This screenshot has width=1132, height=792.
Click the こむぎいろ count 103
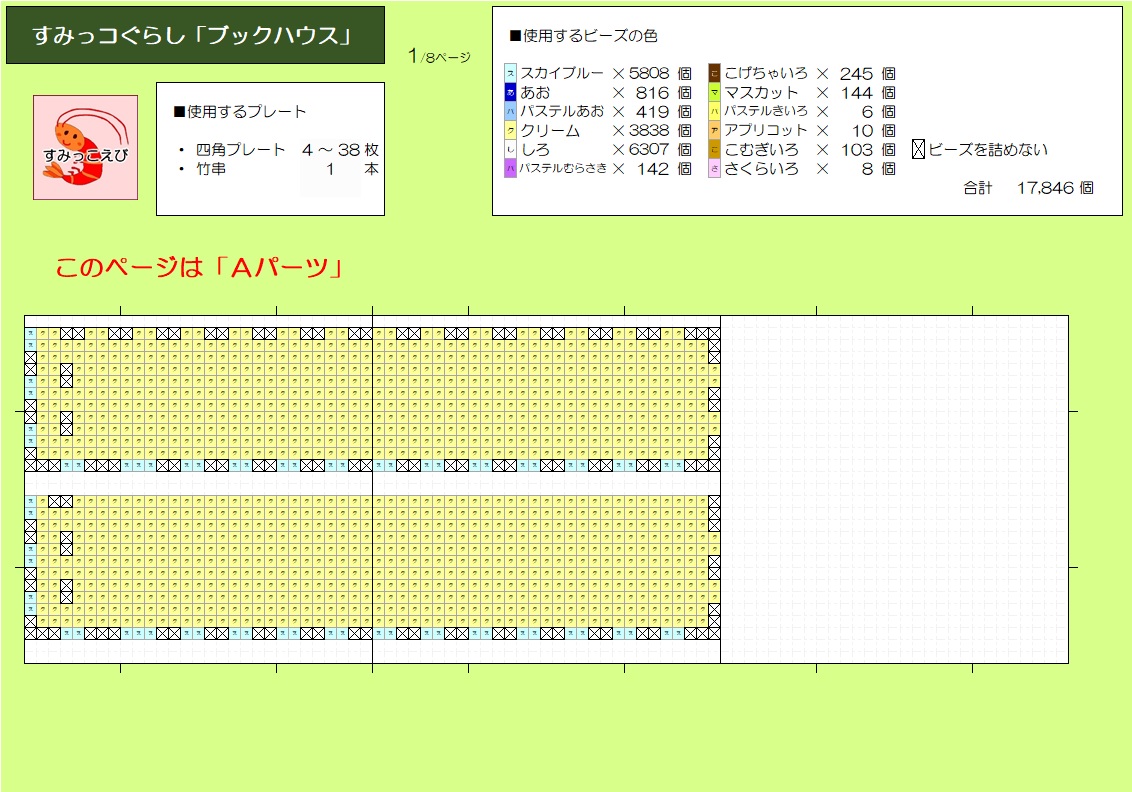click(857, 149)
